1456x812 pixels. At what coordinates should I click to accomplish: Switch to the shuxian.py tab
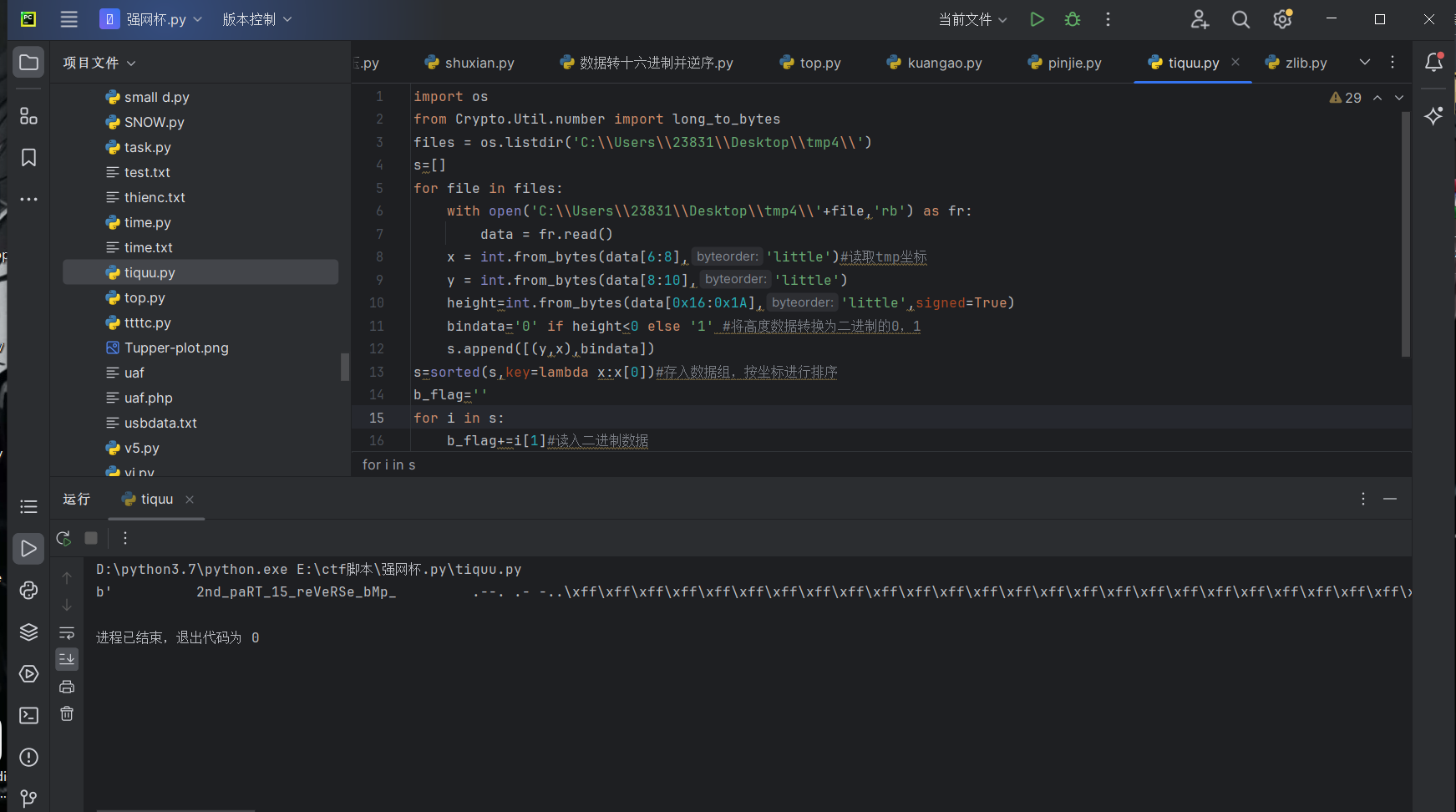tap(469, 63)
